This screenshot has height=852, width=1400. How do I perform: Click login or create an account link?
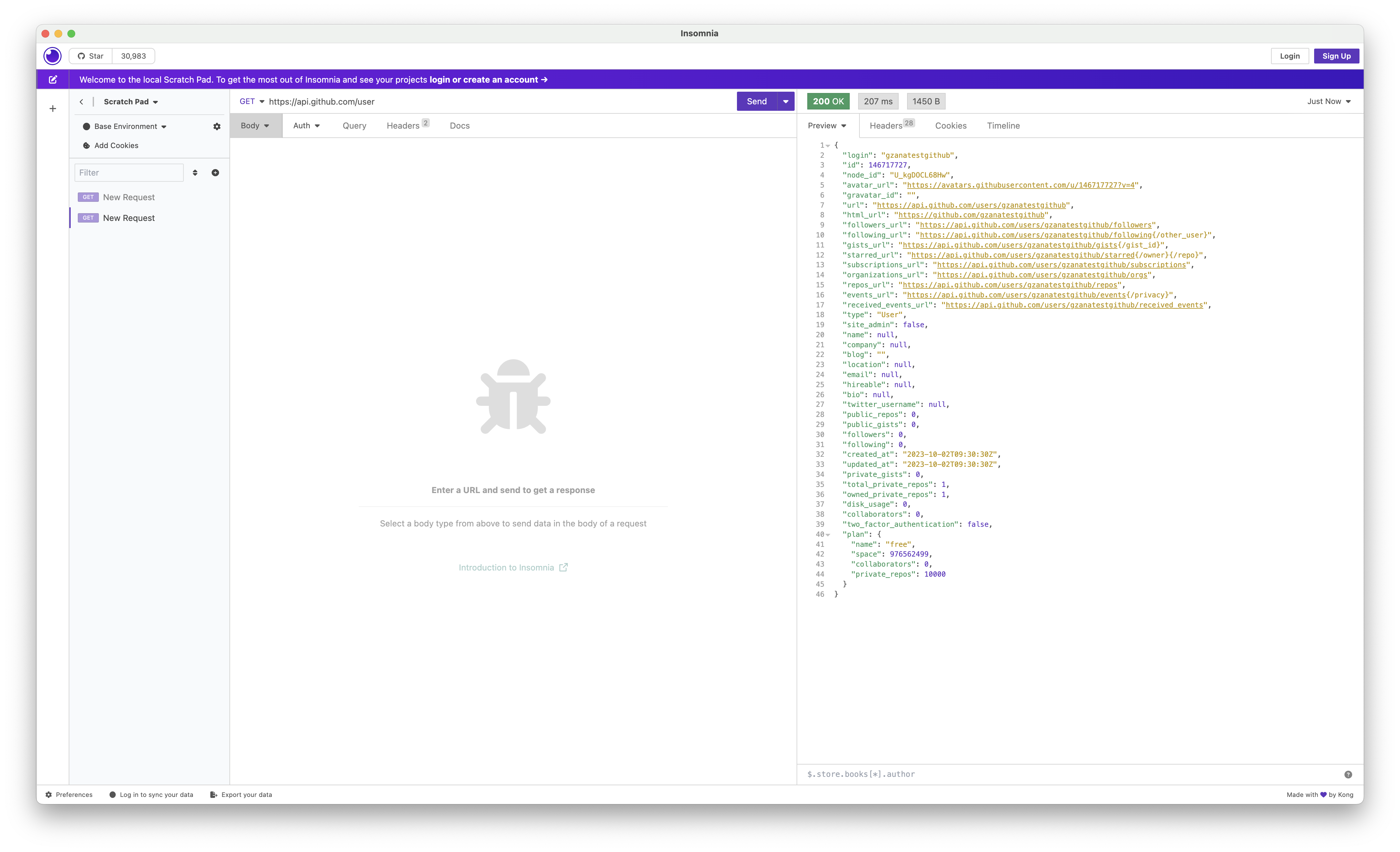click(x=488, y=79)
